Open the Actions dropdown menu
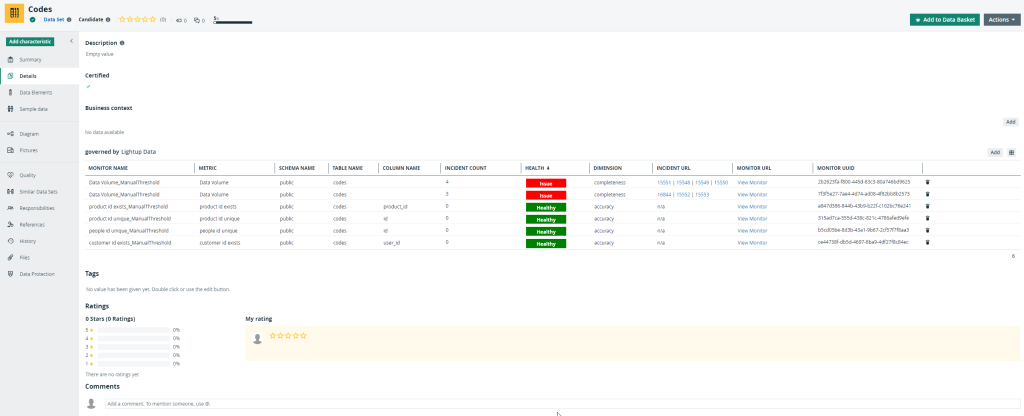This screenshot has width=1024, height=416. tap(1002, 20)
